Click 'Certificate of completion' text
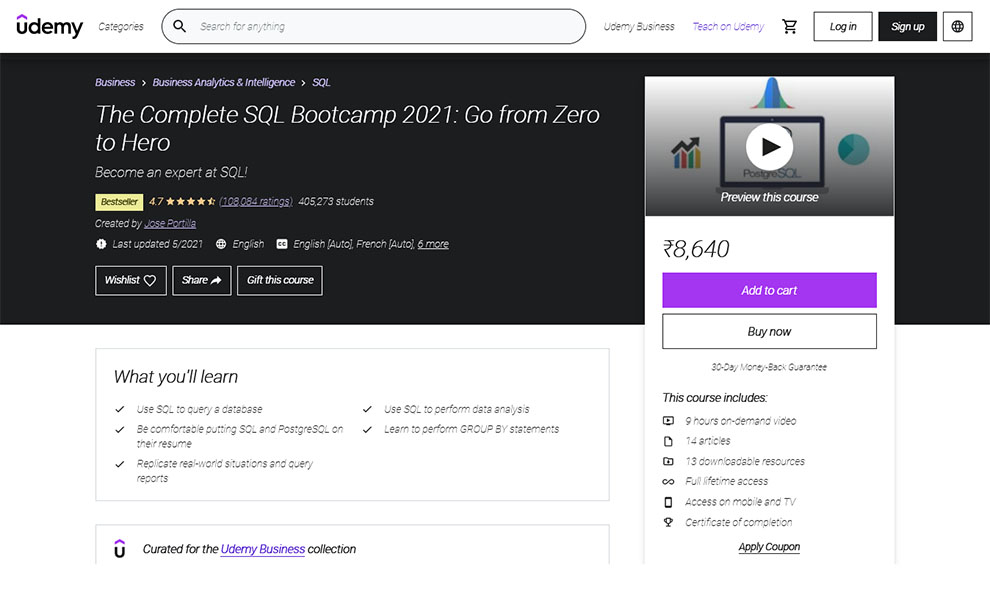Viewport: 990px width, 598px height. tap(739, 522)
